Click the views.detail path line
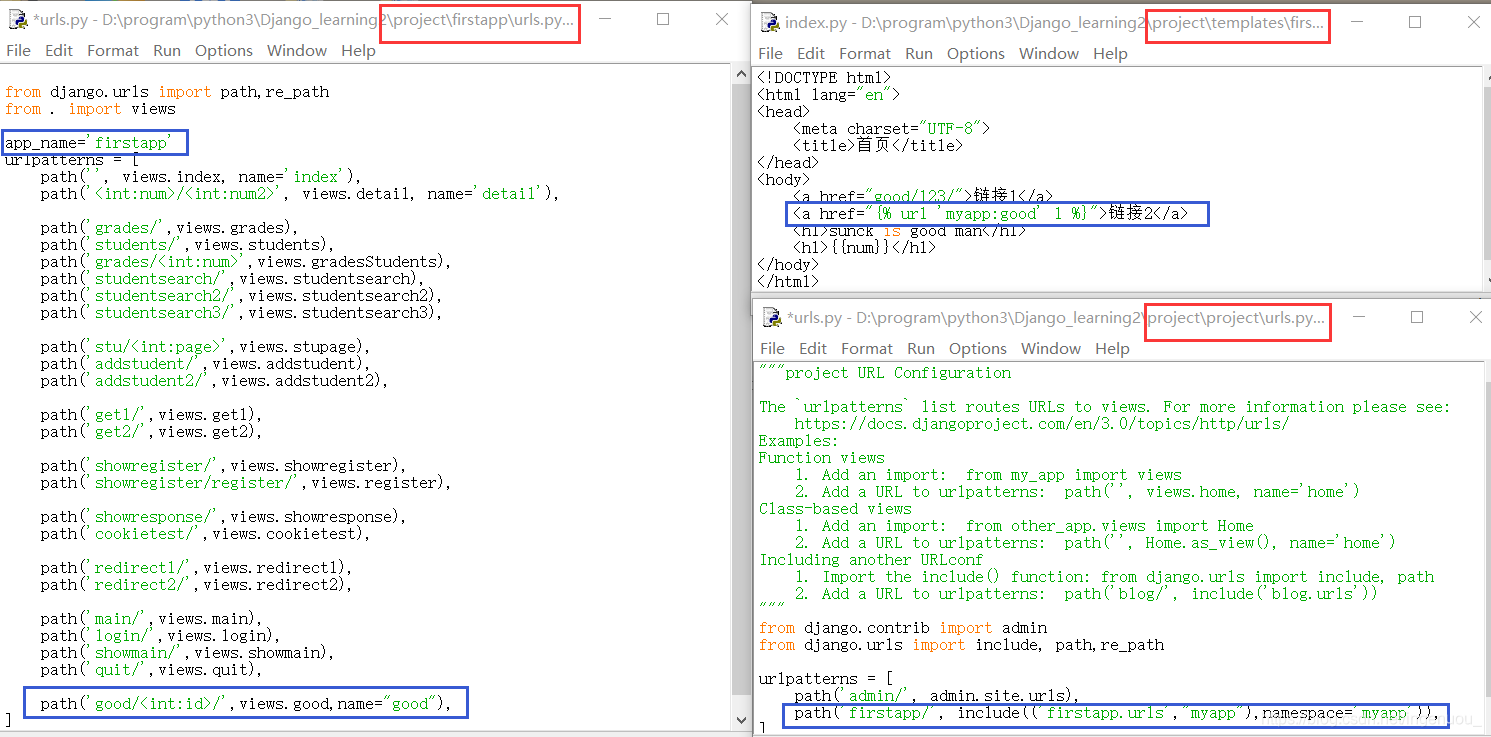The width and height of the screenshot is (1491, 737). (x=300, y=194)
